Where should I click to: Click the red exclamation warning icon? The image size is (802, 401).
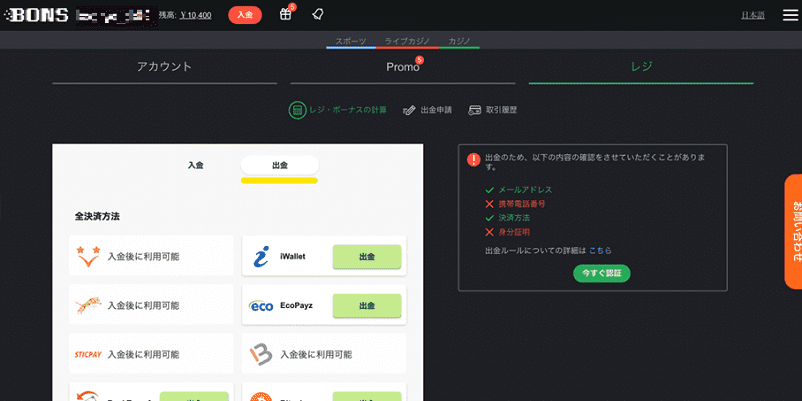coord(474,160)
